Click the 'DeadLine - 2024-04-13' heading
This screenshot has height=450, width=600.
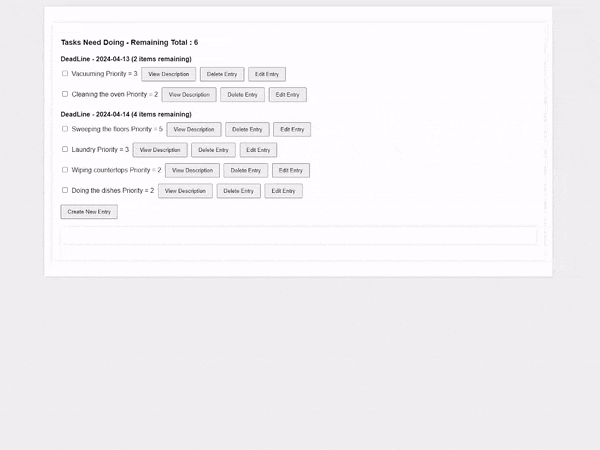126,59
